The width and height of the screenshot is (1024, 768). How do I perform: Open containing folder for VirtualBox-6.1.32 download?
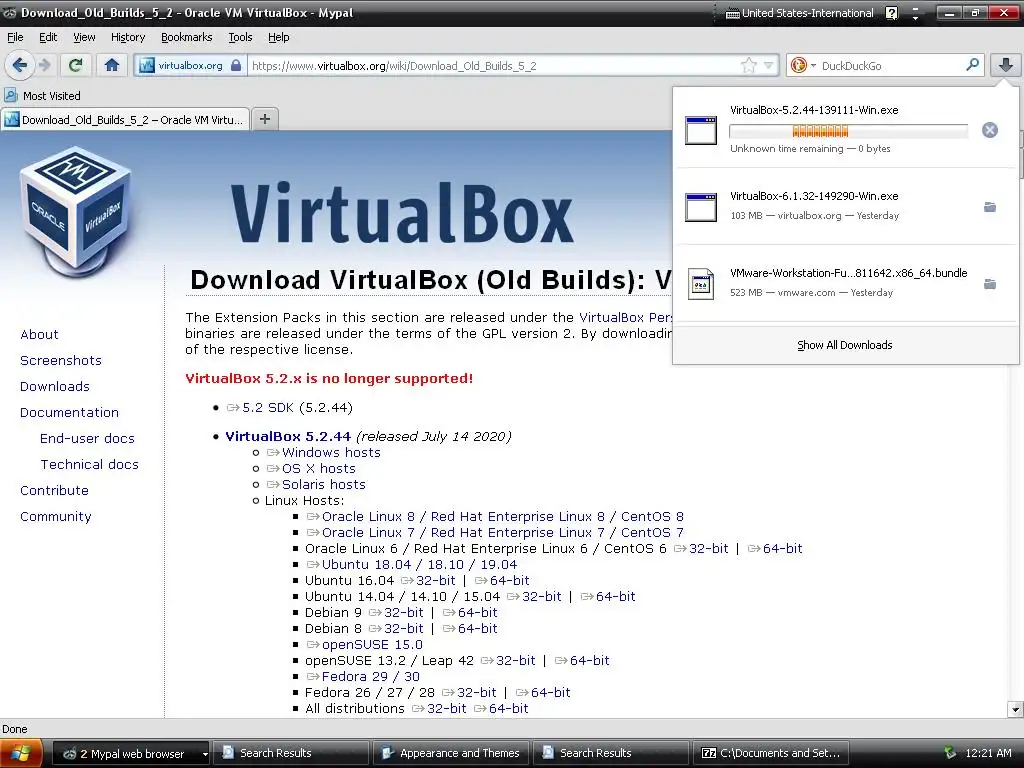click(x=990, y=207)
